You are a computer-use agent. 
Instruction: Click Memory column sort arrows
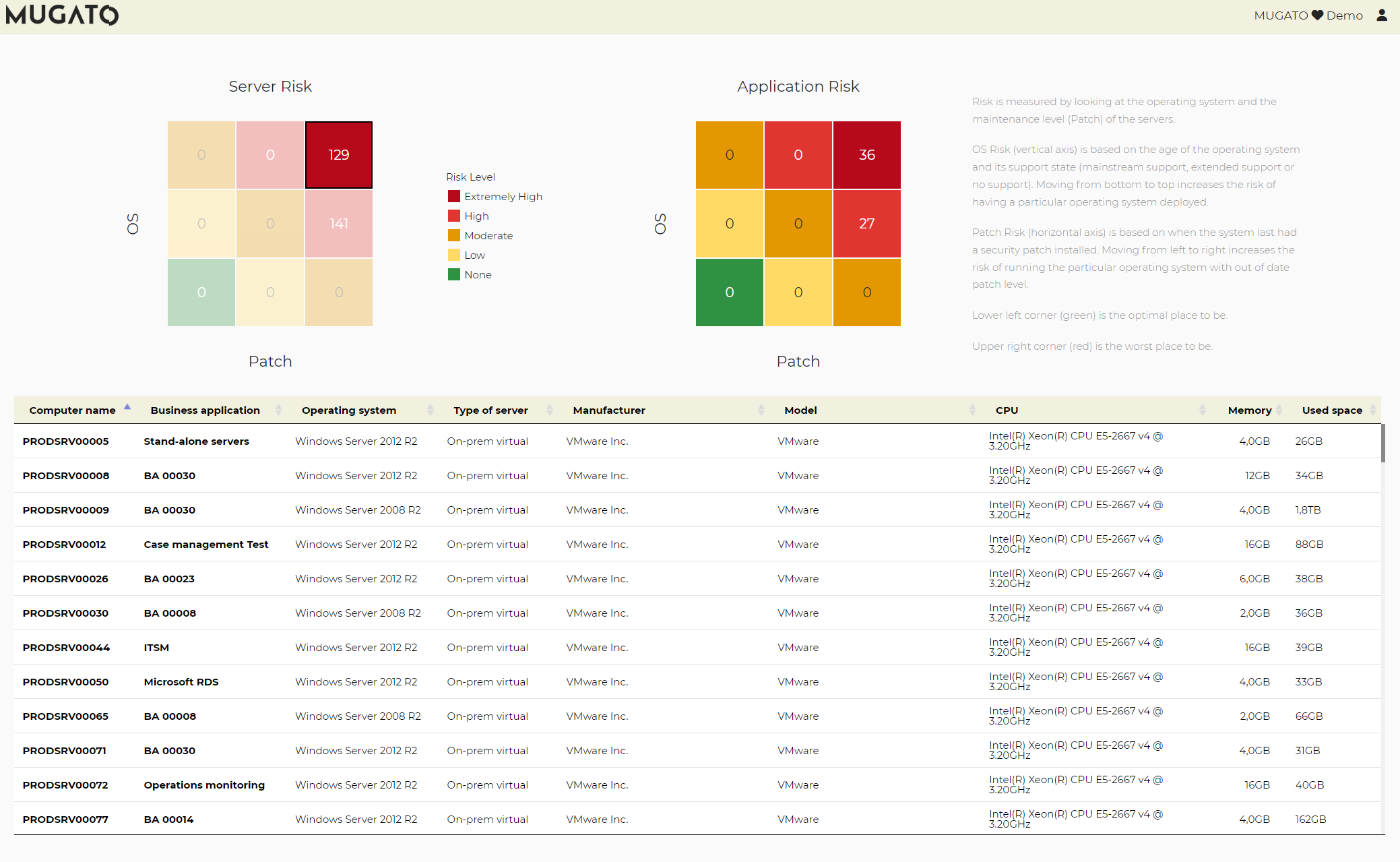point(1279,410)
